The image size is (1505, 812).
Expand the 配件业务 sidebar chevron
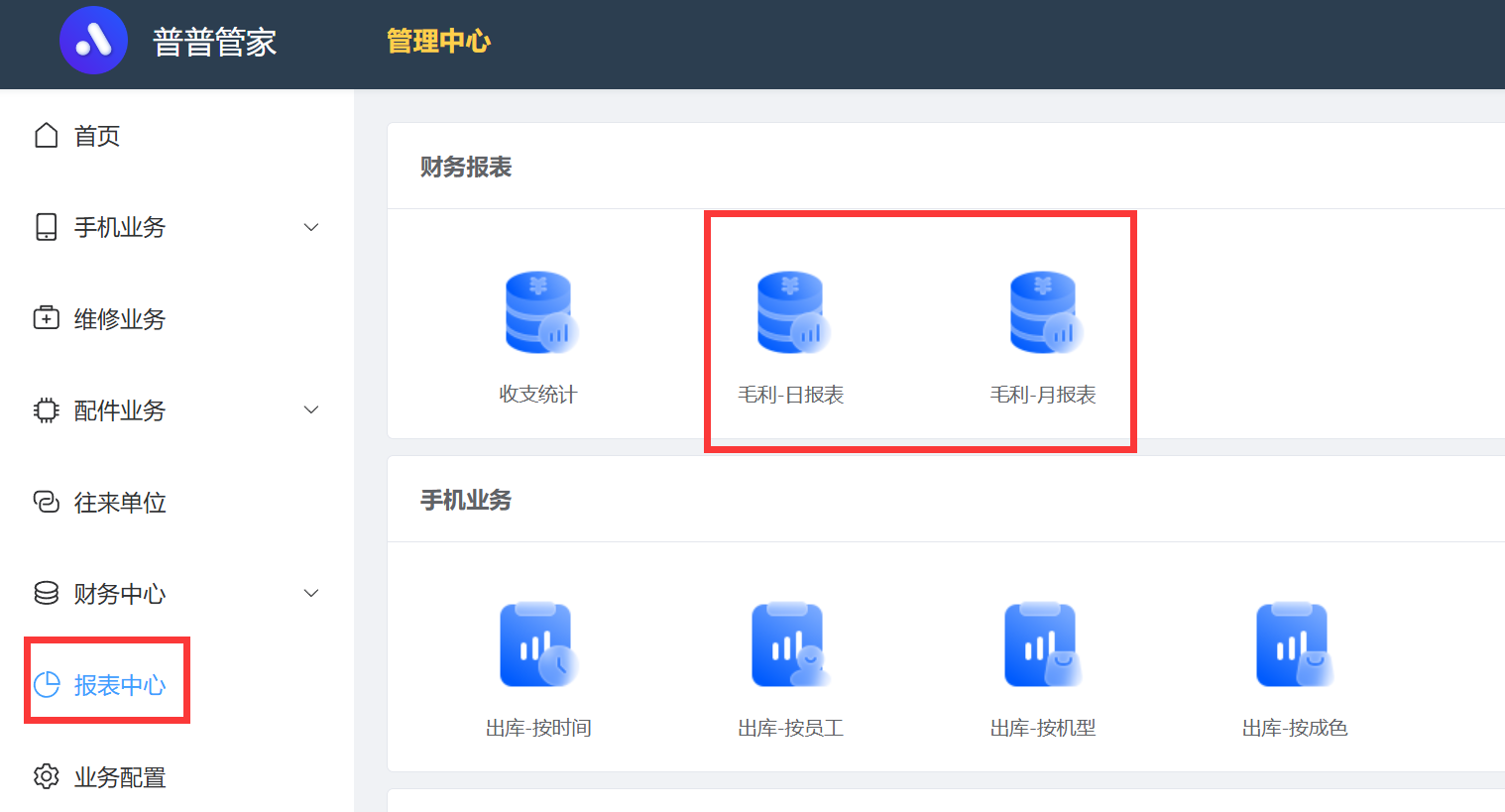(x=311, y=409)
